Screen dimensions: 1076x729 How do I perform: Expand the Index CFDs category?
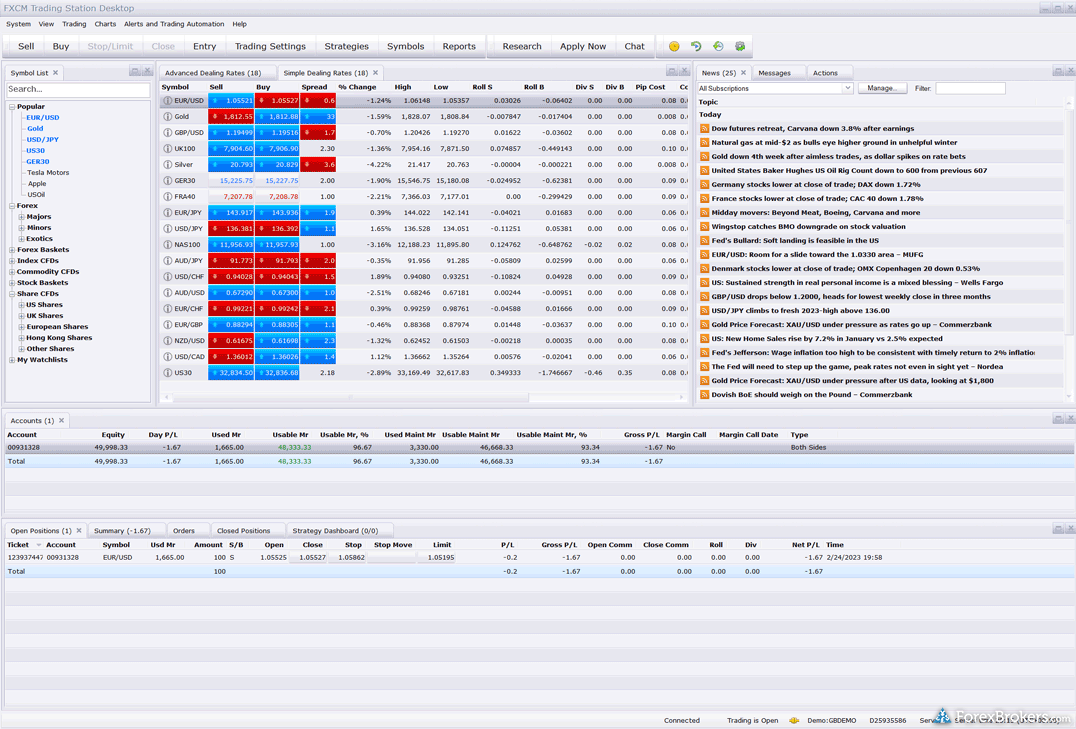pos(12,261)
